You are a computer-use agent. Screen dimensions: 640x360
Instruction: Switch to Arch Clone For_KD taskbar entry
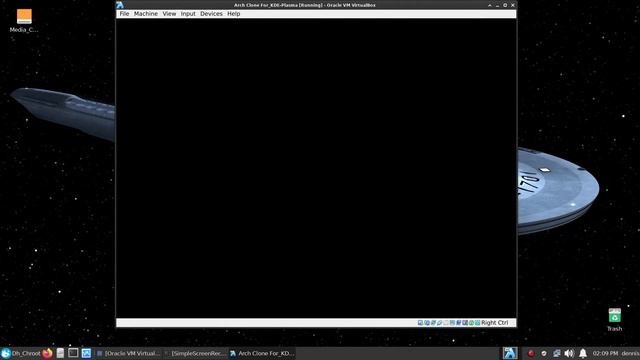click(262, 353)
